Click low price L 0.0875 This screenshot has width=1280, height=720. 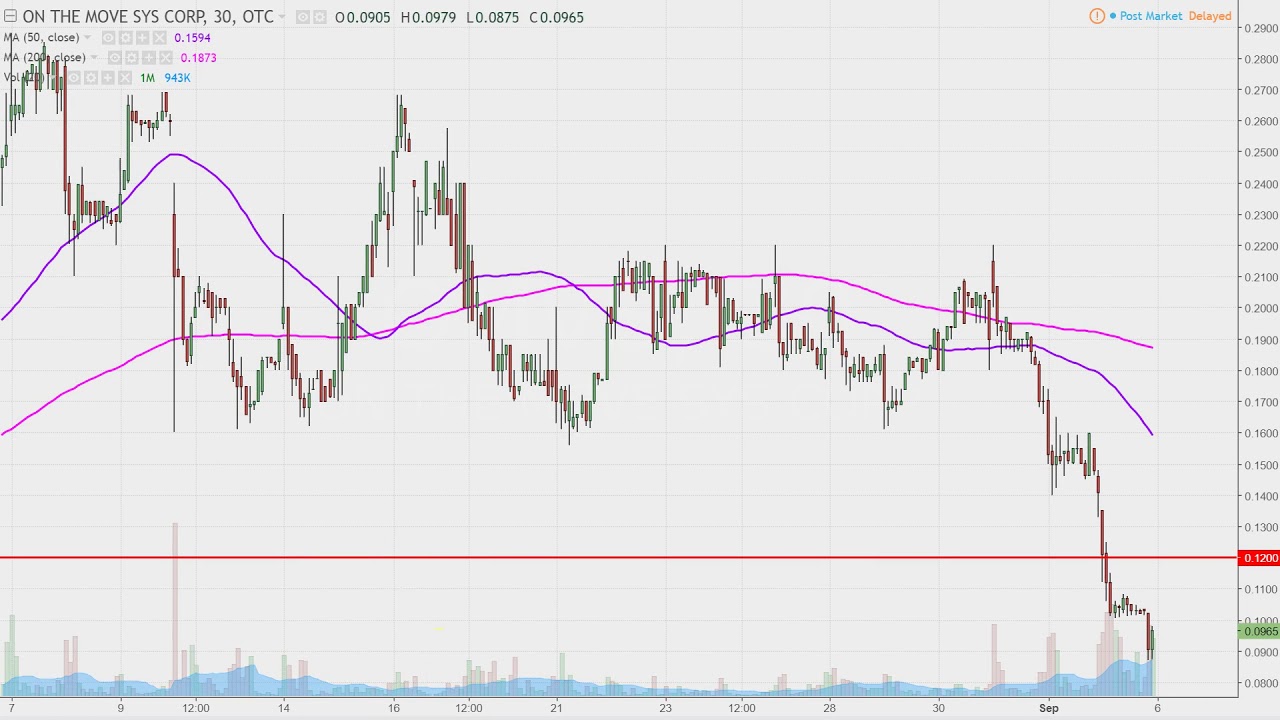(x=492, y=17)
